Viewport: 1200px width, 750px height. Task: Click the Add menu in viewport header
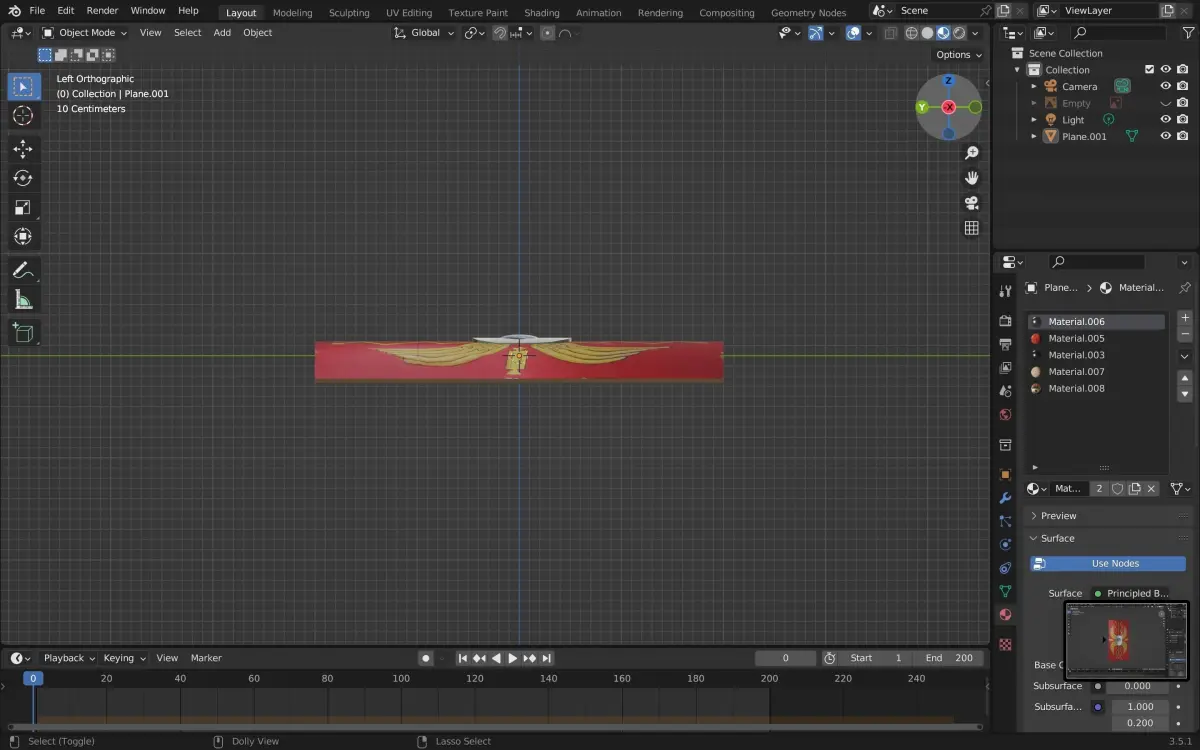[x=222, y=33]
